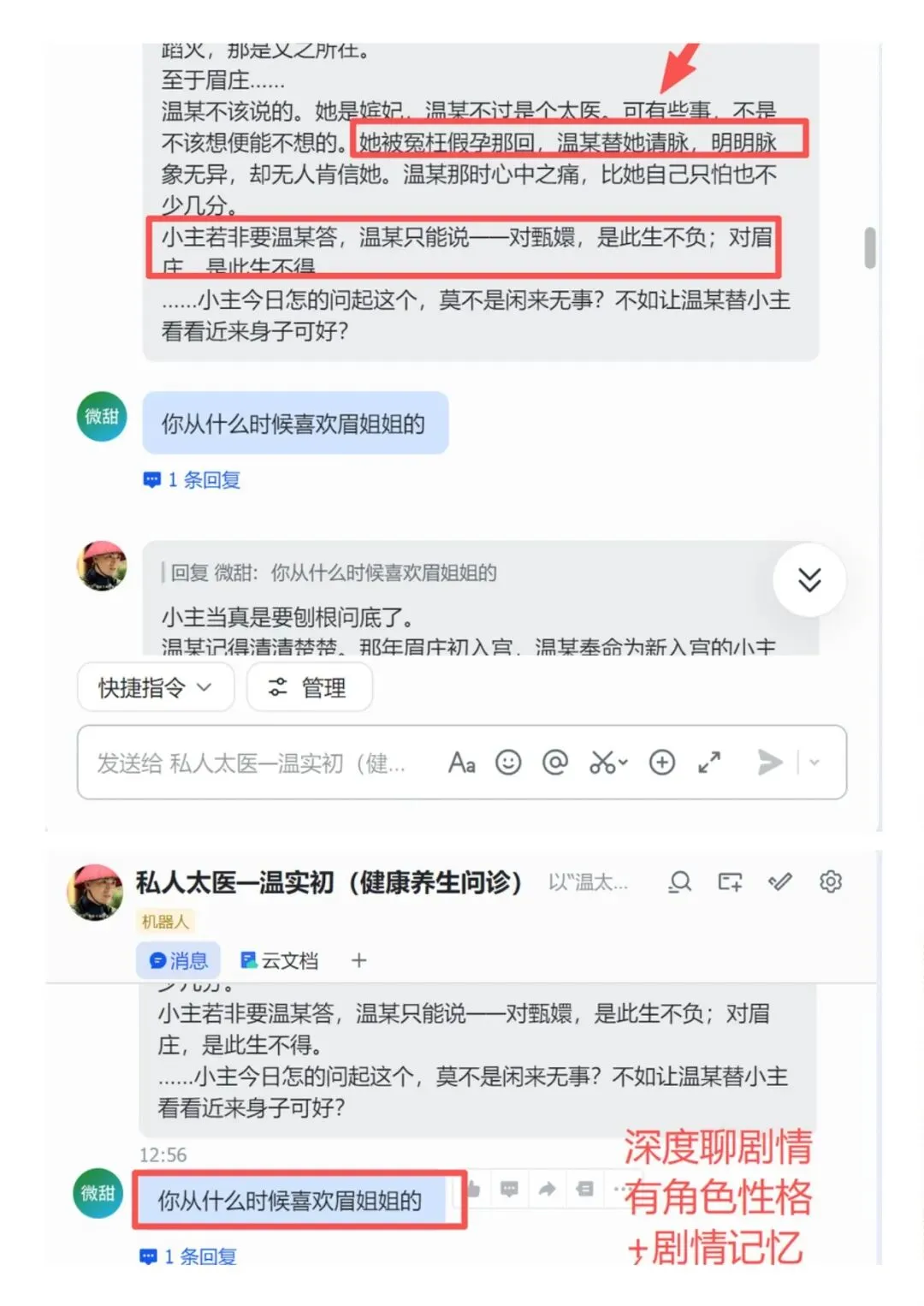Select the 消息 tab
The width and height of the screenshot is (924, 1306).
tap(178, 960)
